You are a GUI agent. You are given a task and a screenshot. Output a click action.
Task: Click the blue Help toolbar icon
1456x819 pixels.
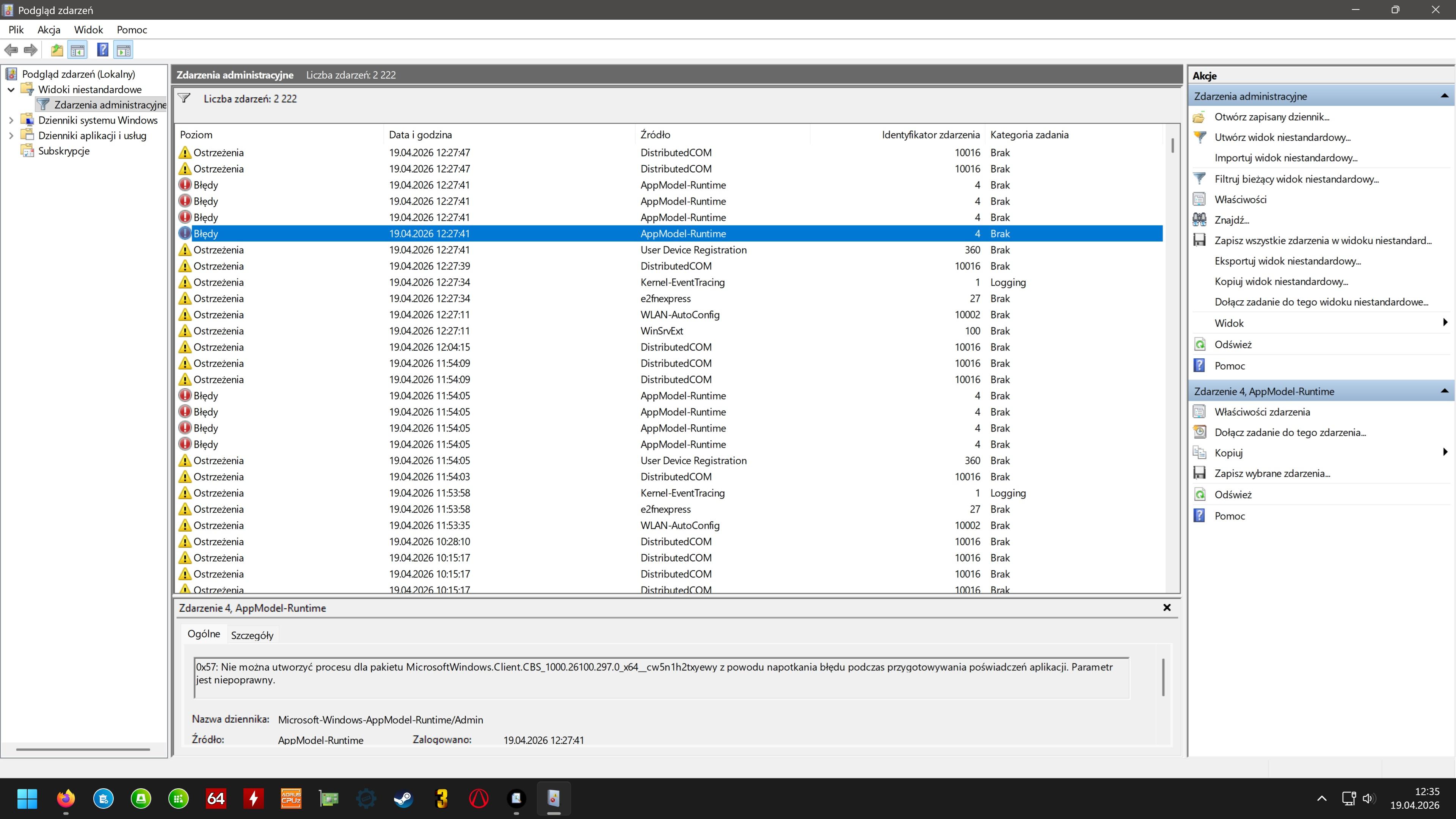click(102, 50)
